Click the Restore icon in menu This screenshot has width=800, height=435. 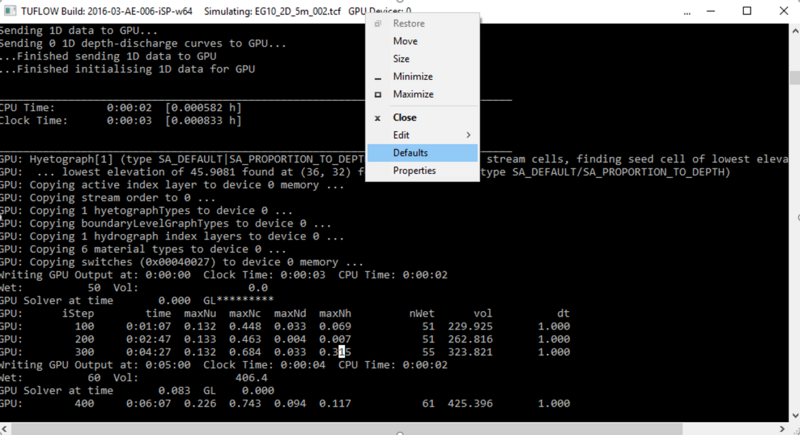pos(378,23)
